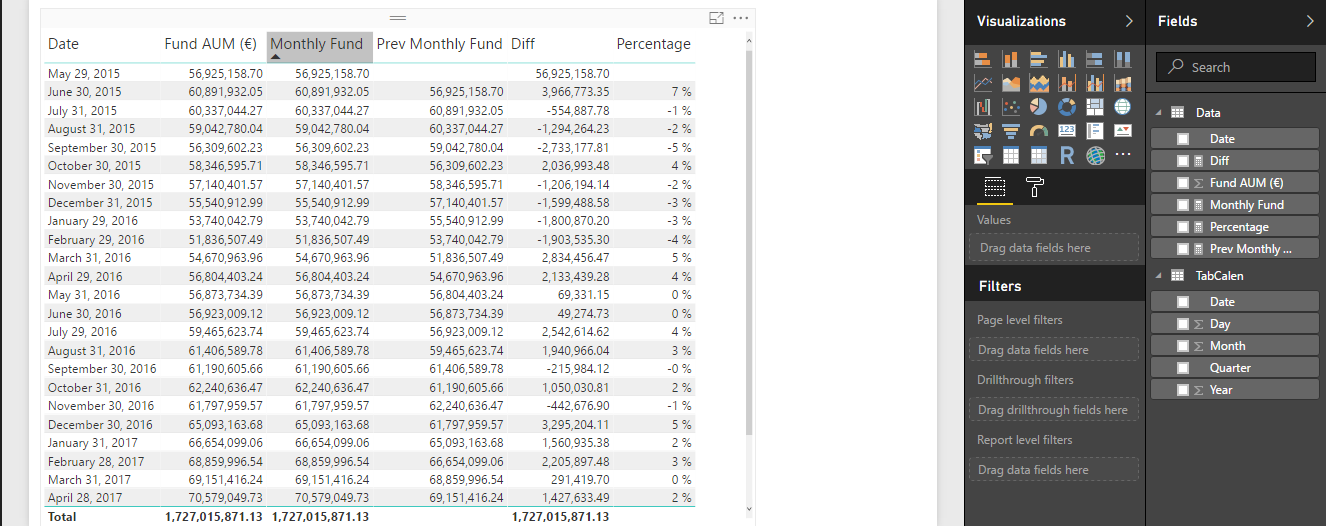
Task: Select the Ribbon chart visualization
Action: (x=1123, y=84)
